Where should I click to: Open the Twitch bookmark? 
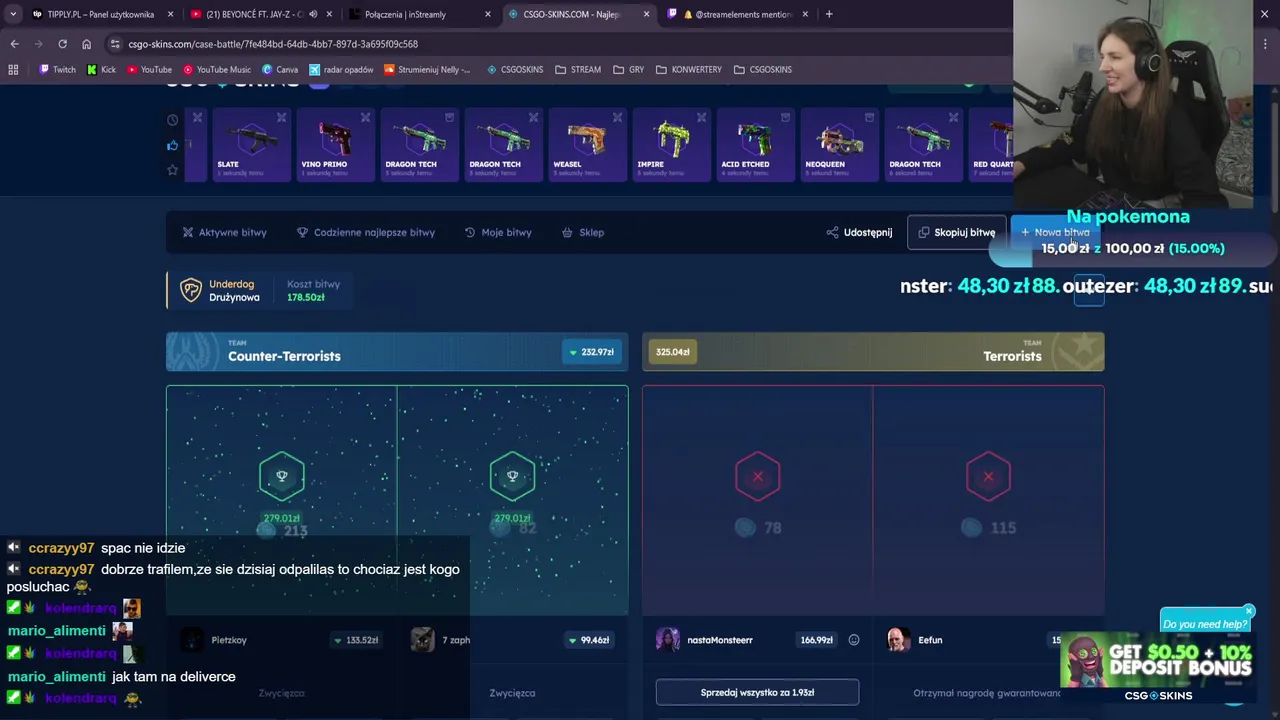57,70
